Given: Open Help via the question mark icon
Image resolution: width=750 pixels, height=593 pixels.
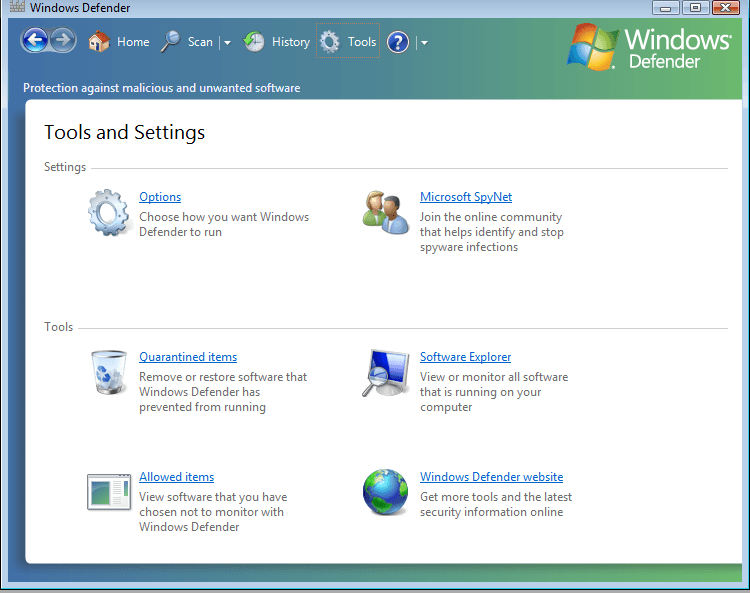Looking at the screenshot, I should (x=398, y=42).
